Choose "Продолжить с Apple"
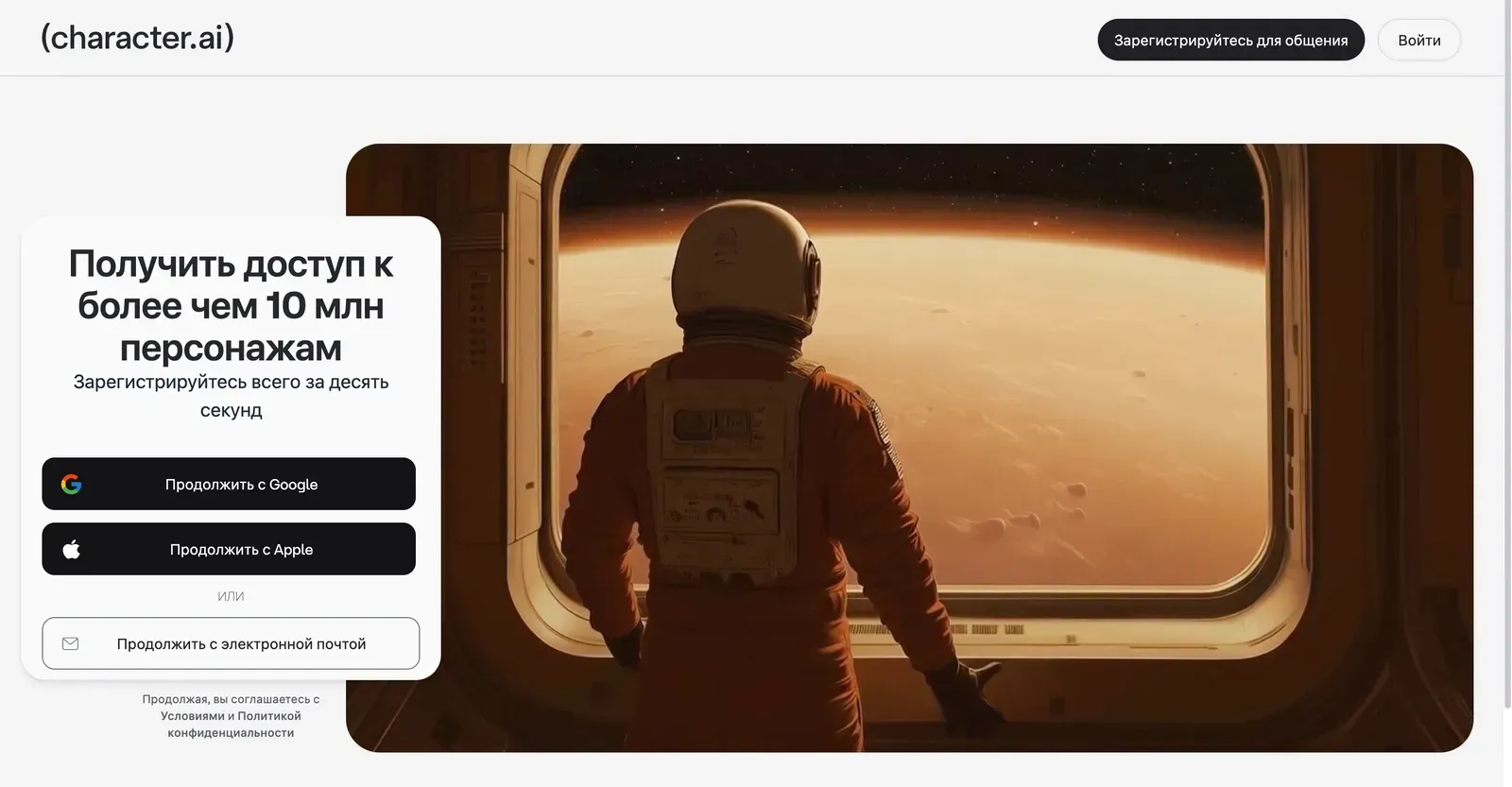The width and height of the screenshot is (1512, 787). click(229, 549)
